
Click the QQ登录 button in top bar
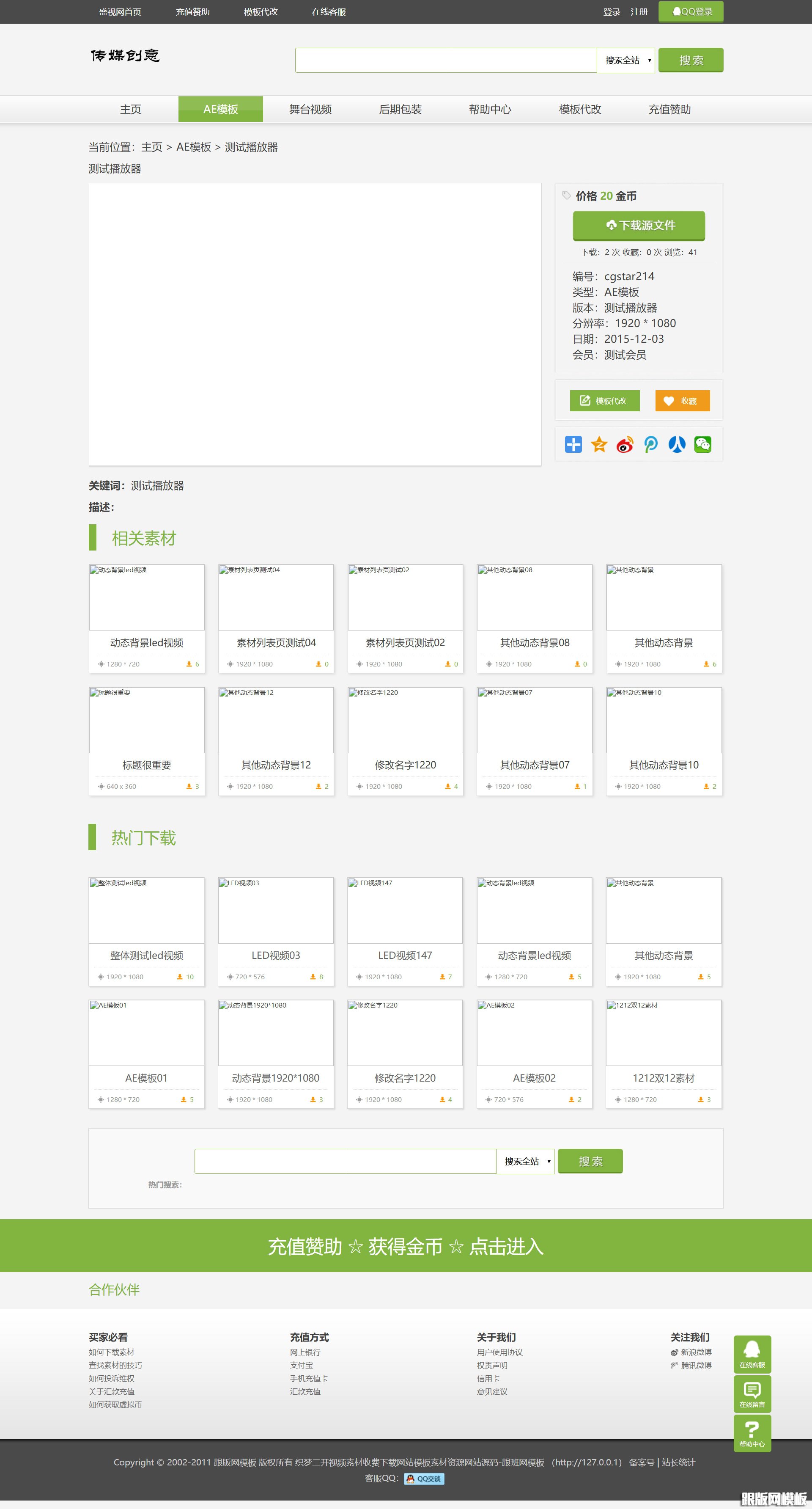[691, 12]
